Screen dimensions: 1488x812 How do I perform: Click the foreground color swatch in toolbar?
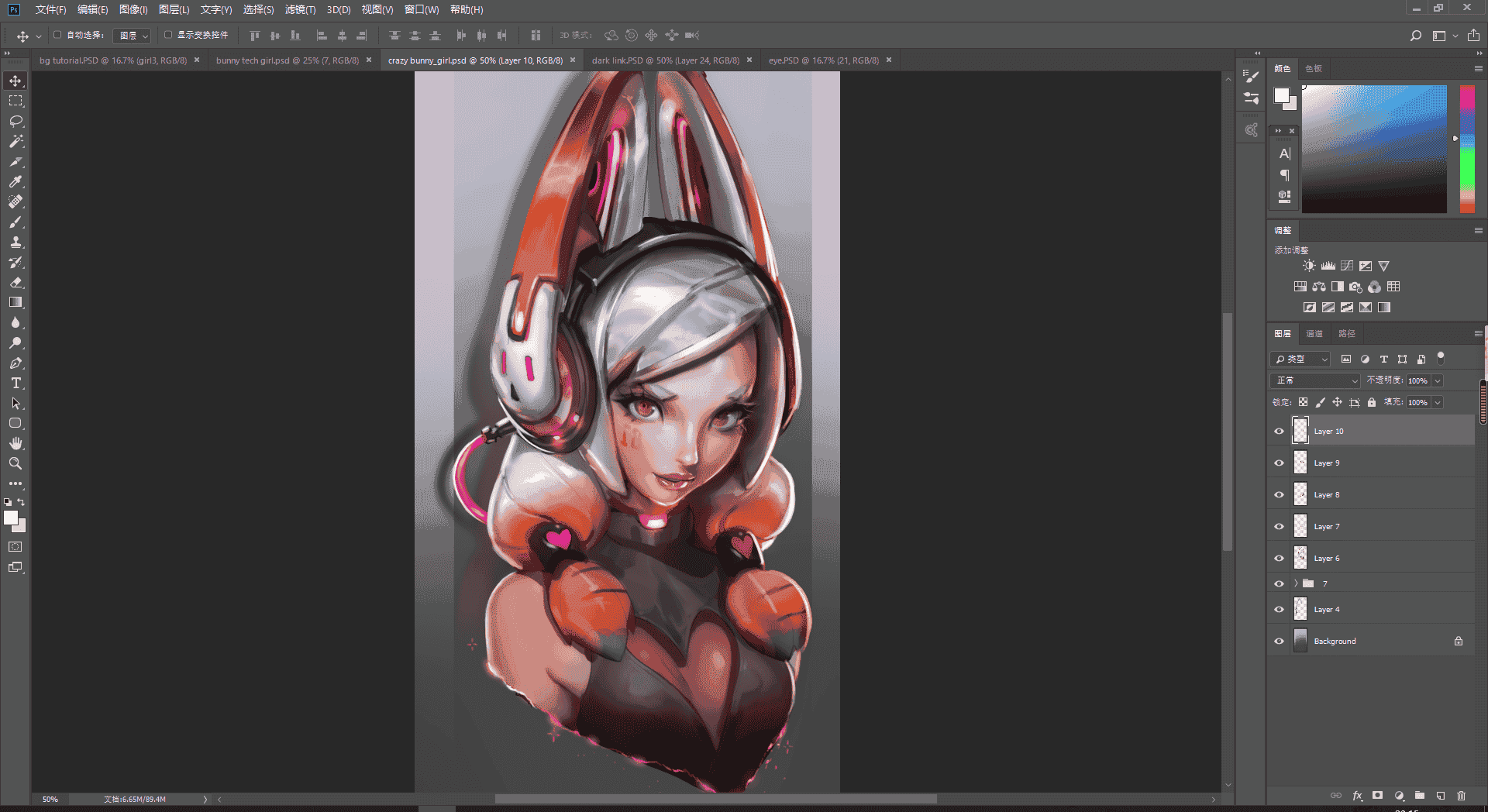point(11,518)
